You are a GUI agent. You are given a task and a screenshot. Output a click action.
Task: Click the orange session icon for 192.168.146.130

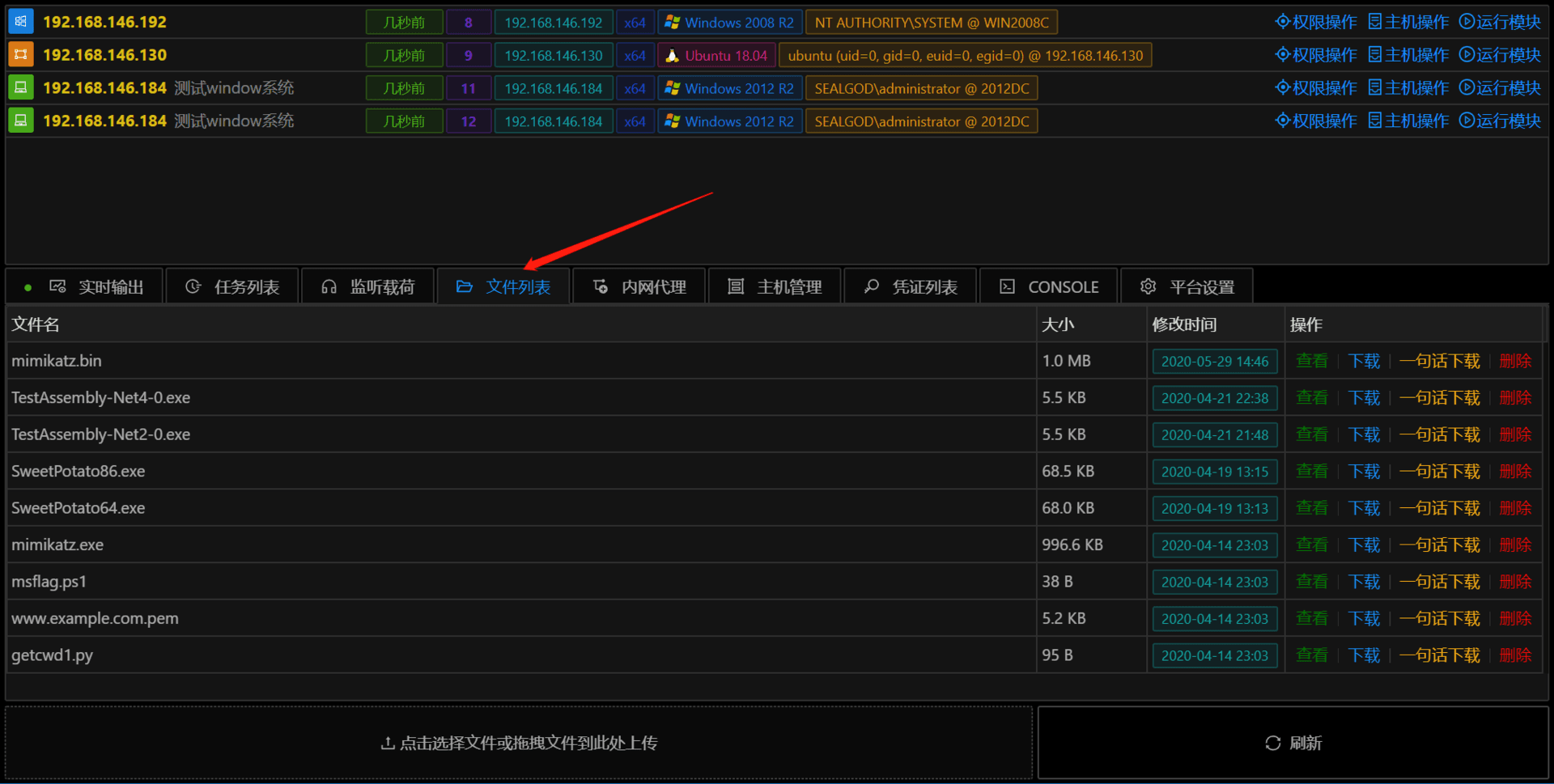20,55
